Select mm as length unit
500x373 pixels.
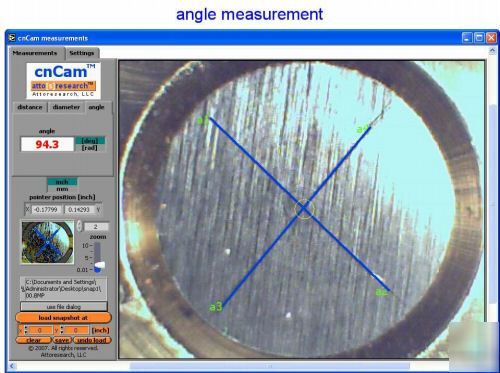62,189
